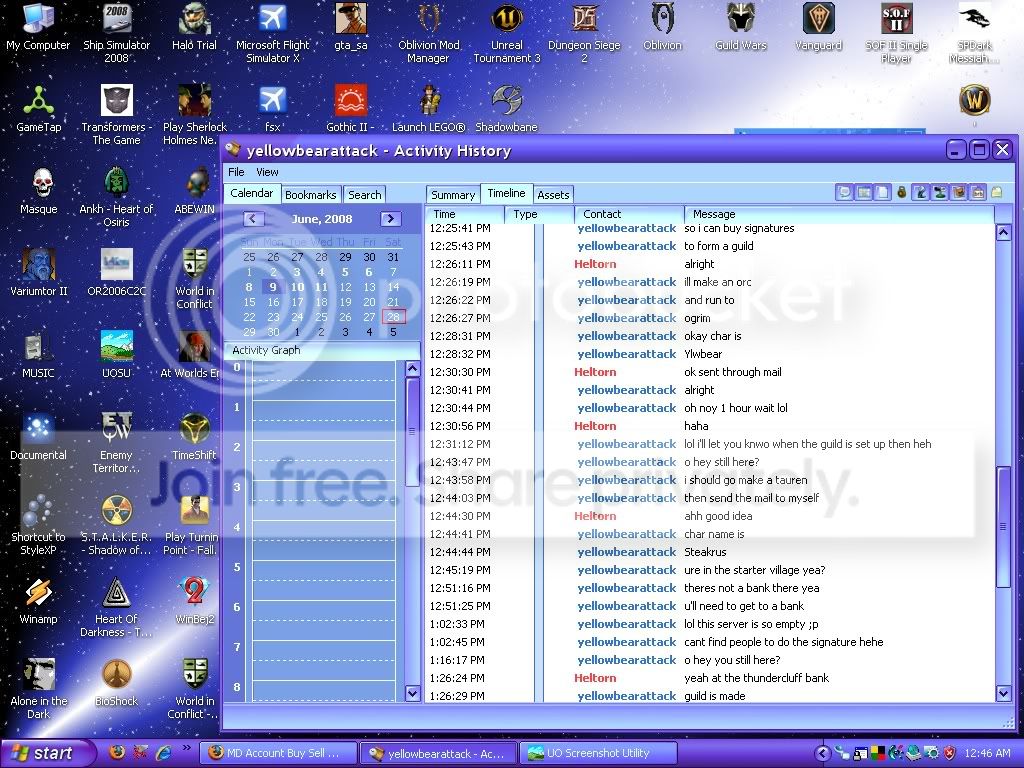This screenshot has height=768, width=1024.
Task: Open the File menu
Action: click(236, 172)
